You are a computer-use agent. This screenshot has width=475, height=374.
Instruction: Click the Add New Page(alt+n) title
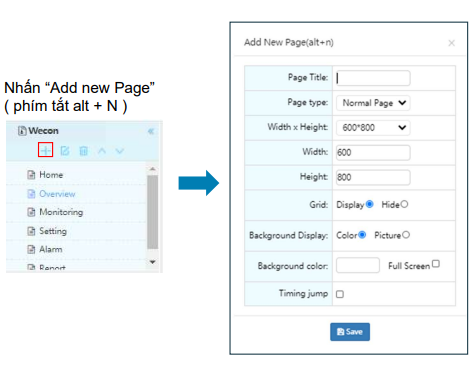point(289,42)
